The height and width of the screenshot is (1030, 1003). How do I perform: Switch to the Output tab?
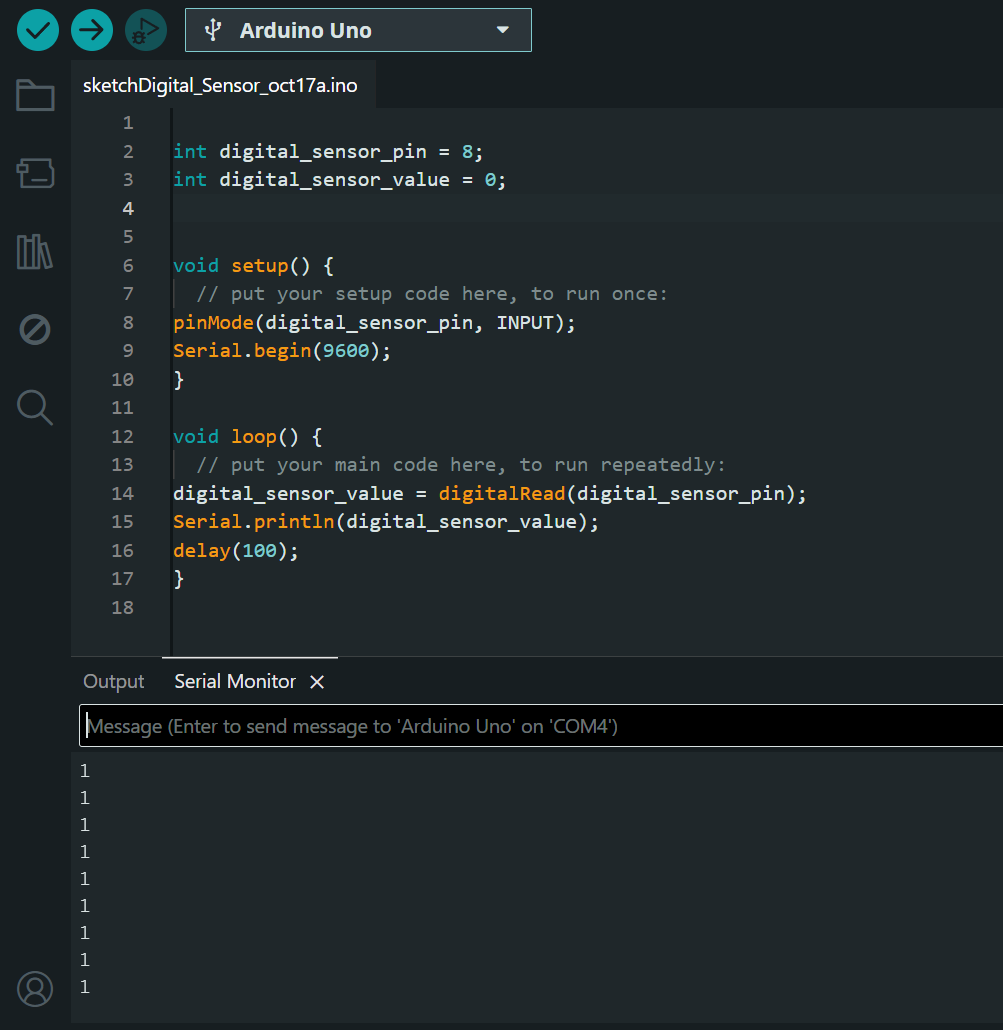click(114, 682)
